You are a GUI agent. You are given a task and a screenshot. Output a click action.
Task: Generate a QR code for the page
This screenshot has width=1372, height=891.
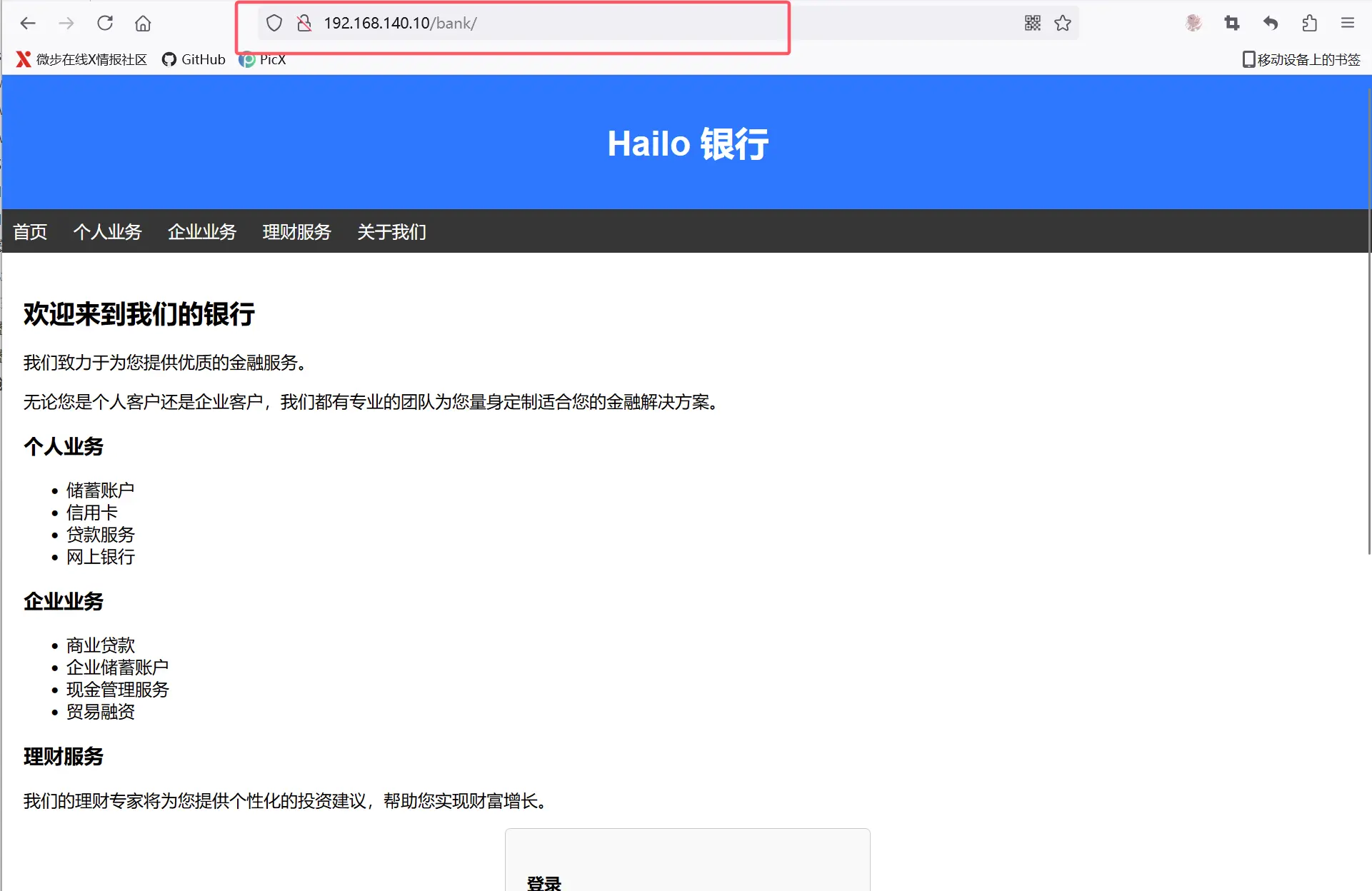(1032, 23)
